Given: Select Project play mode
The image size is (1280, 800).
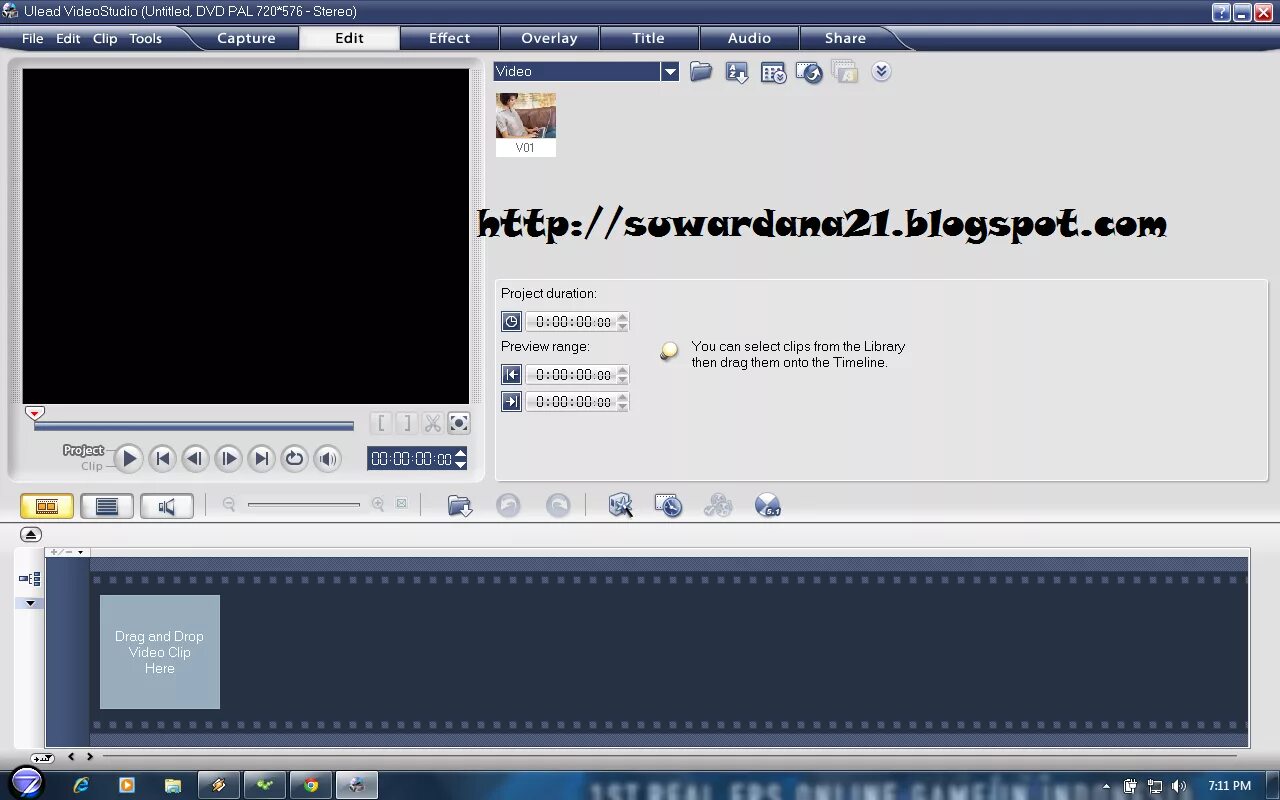Looking at the screenshot, I should (x=84, y=451).
